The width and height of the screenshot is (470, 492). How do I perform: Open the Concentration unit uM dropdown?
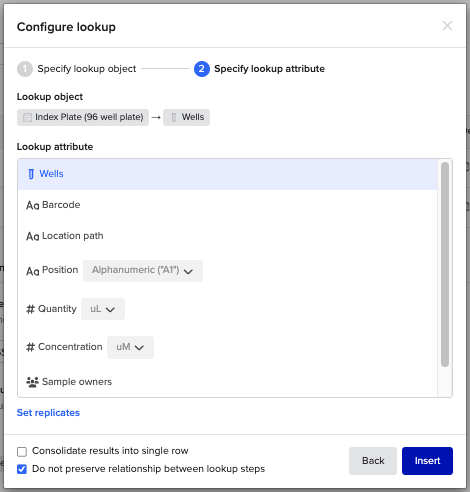[130, 347]
